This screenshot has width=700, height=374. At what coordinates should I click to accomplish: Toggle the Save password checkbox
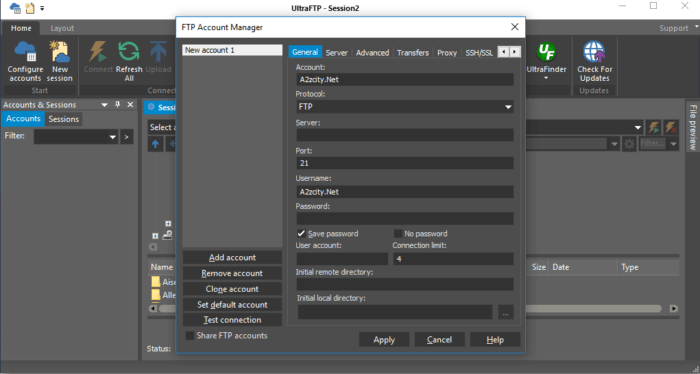(301, 233)
